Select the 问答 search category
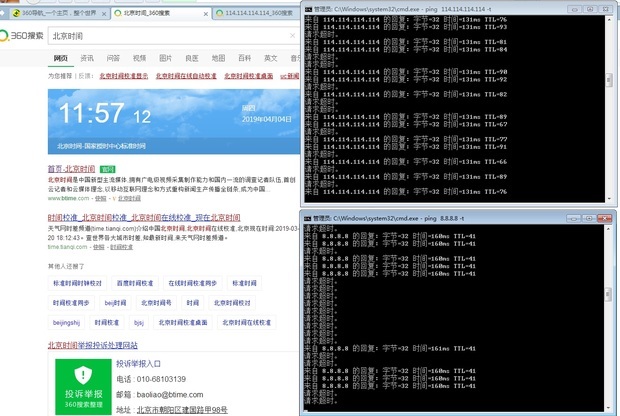Screen dimensions: 620x416 tap(113, 58)
